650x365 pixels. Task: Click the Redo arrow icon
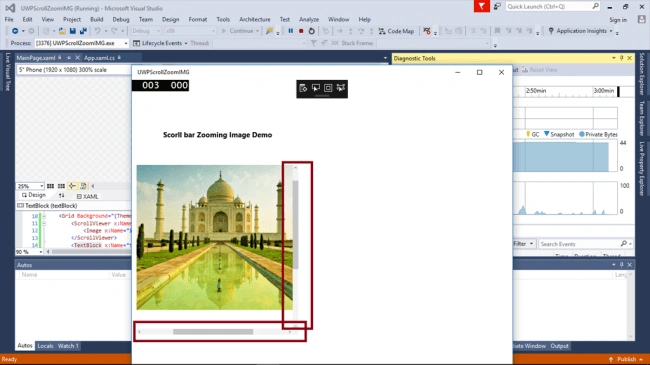(x=114, y=31)
